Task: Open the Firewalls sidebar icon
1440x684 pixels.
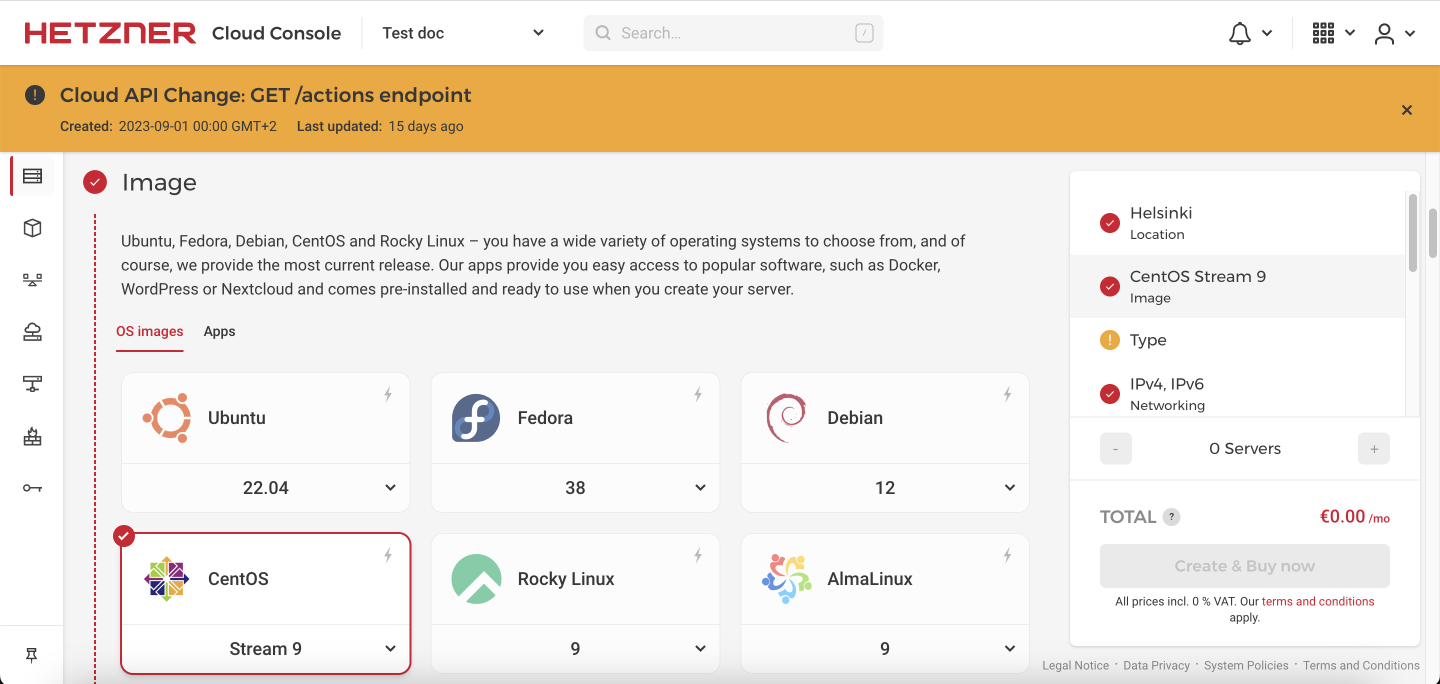Action: pyautogui.click(x=32, y=436)
